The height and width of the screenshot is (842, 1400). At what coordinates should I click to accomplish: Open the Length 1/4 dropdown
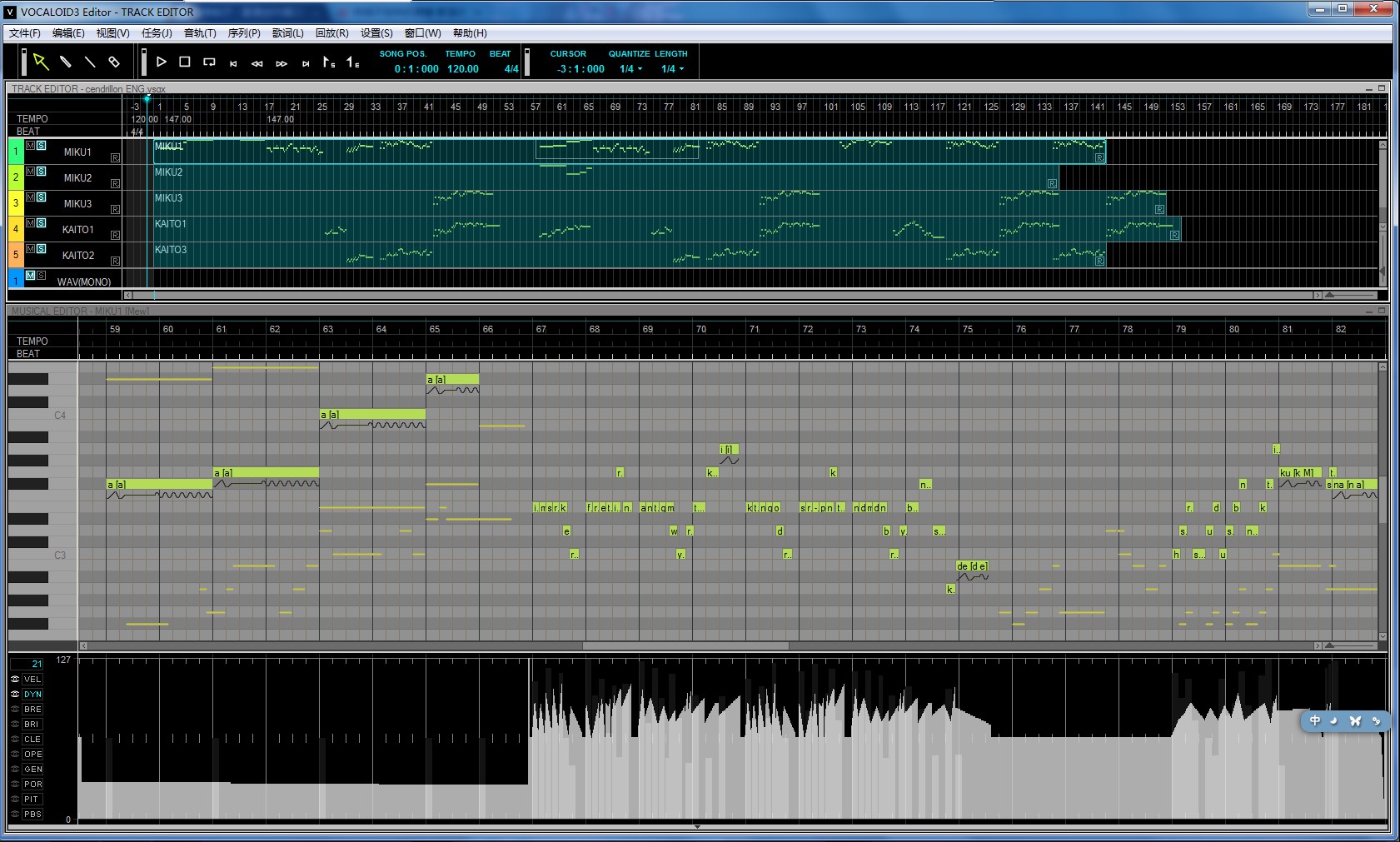pyautogui.click(x=672, y=69)
